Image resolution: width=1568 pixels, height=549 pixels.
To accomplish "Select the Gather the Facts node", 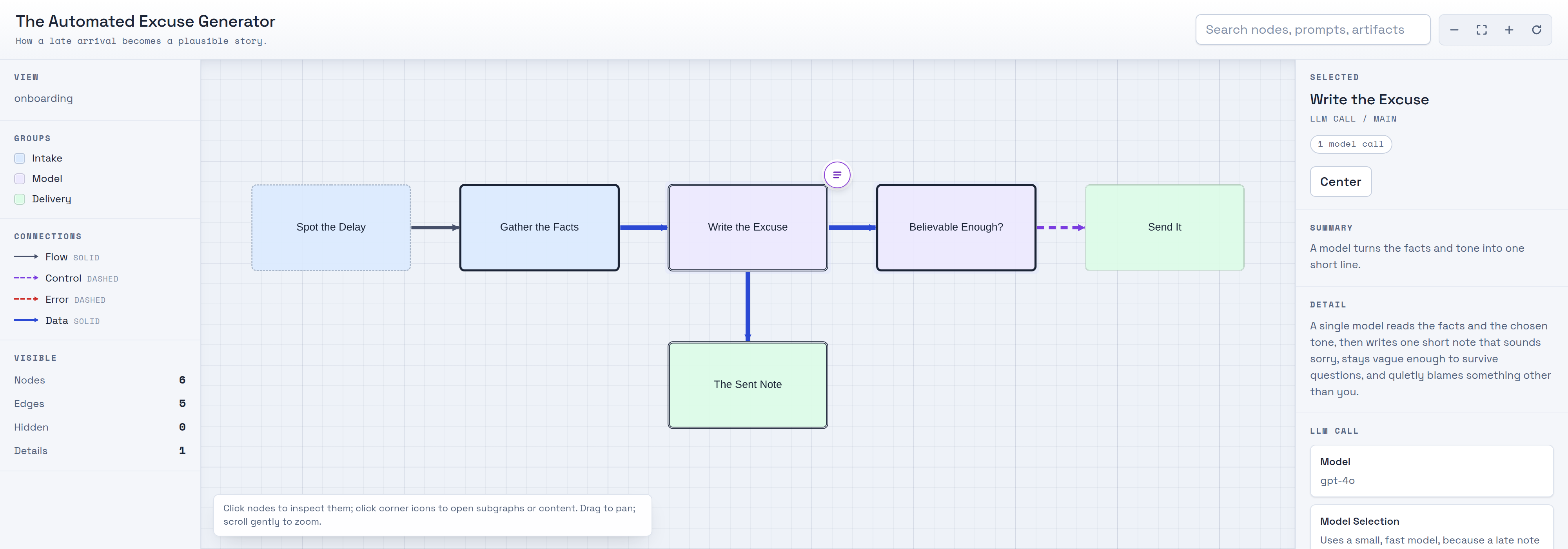I will [539, 227].
